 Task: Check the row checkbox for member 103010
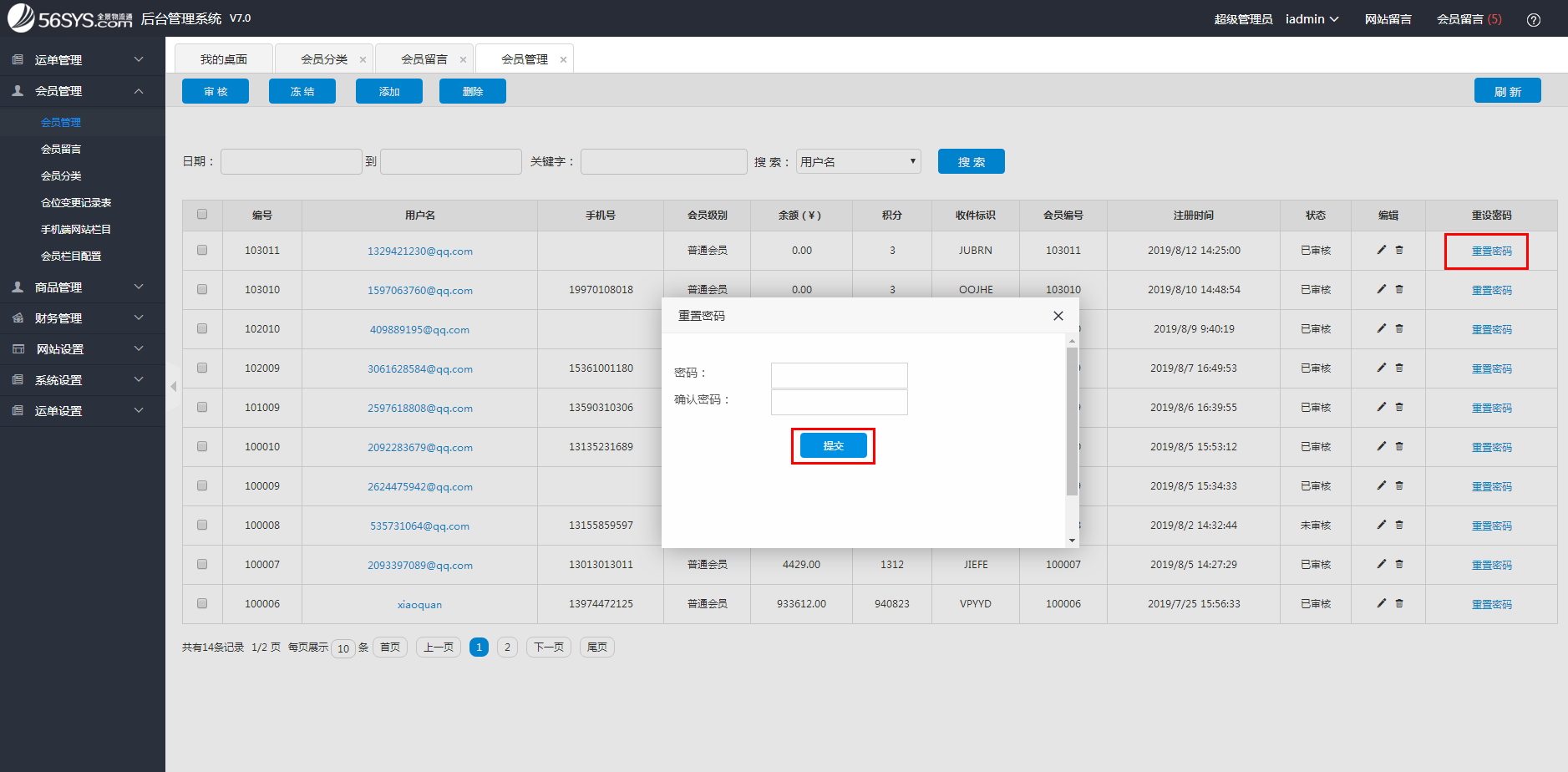[202, 289]
